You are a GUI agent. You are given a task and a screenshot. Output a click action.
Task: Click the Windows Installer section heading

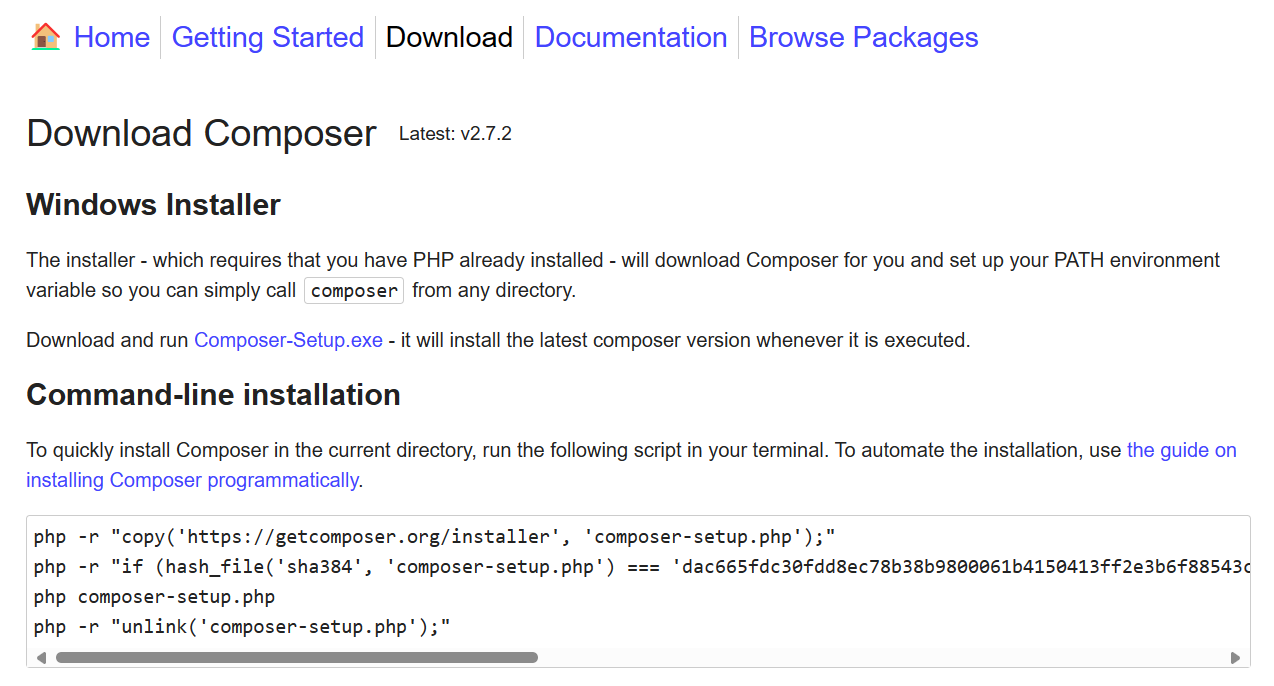pos(153,205)
